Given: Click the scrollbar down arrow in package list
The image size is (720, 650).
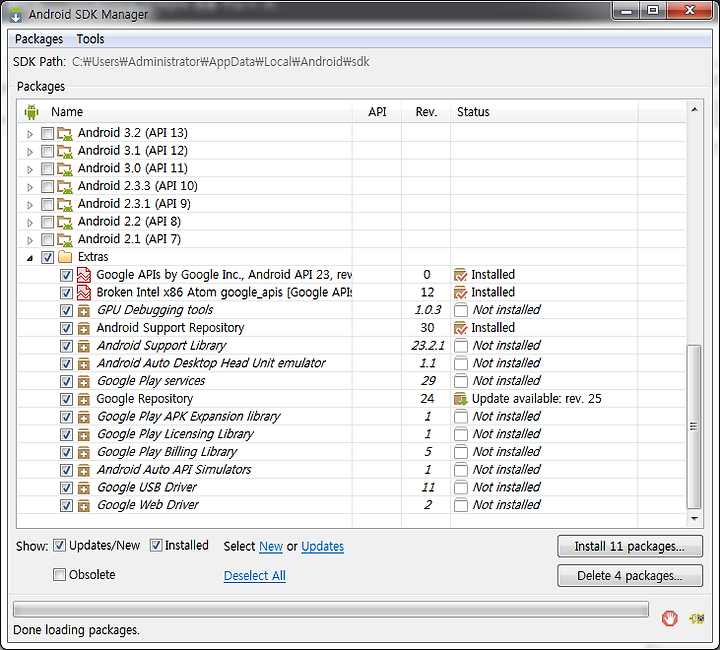Looking at the screenshot, I should click(694, 519).
